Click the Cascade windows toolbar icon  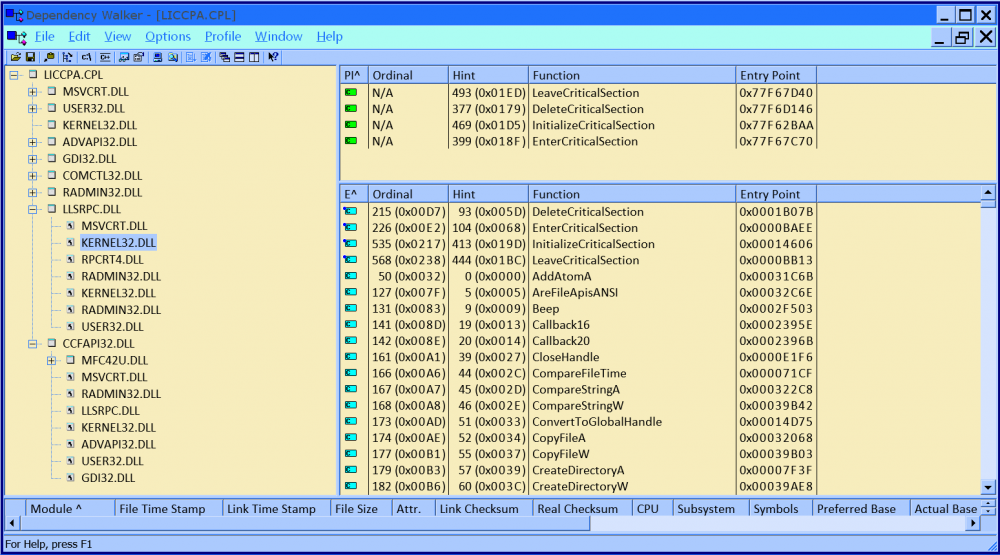(x=224, y=58)
